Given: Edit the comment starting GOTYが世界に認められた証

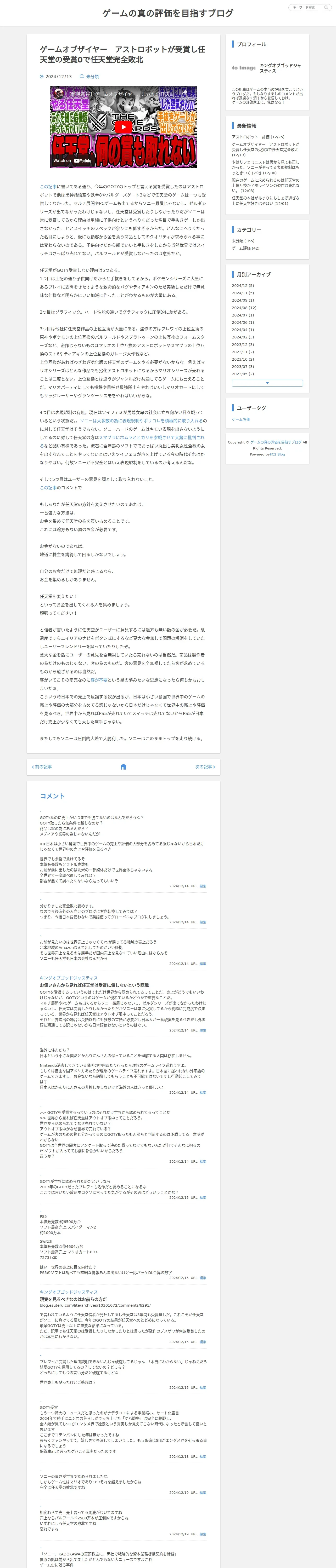Looking at the screenshot, I should click(x=203, y=1197).
